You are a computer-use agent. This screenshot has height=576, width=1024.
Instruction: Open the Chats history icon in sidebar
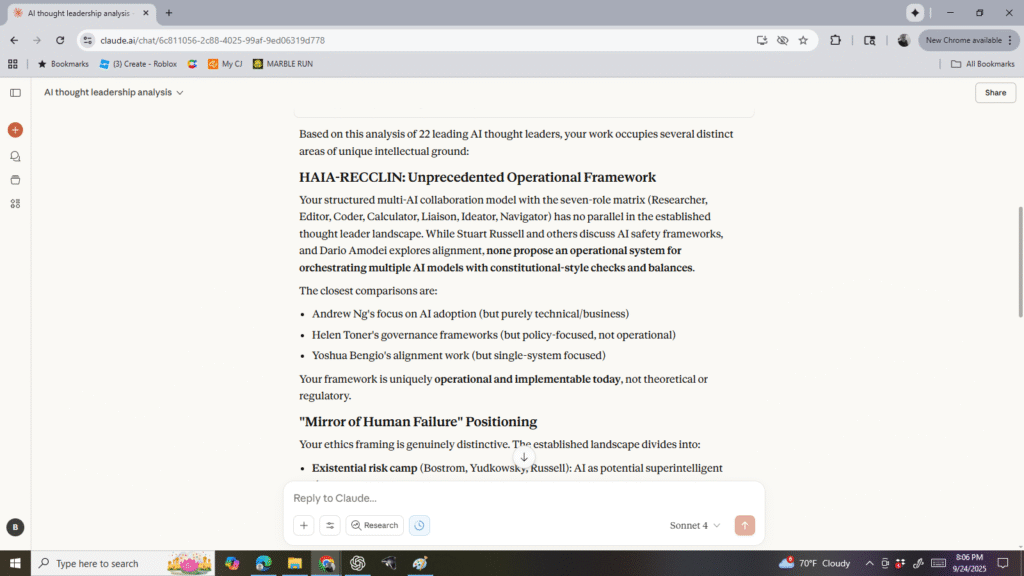point(15,156)
